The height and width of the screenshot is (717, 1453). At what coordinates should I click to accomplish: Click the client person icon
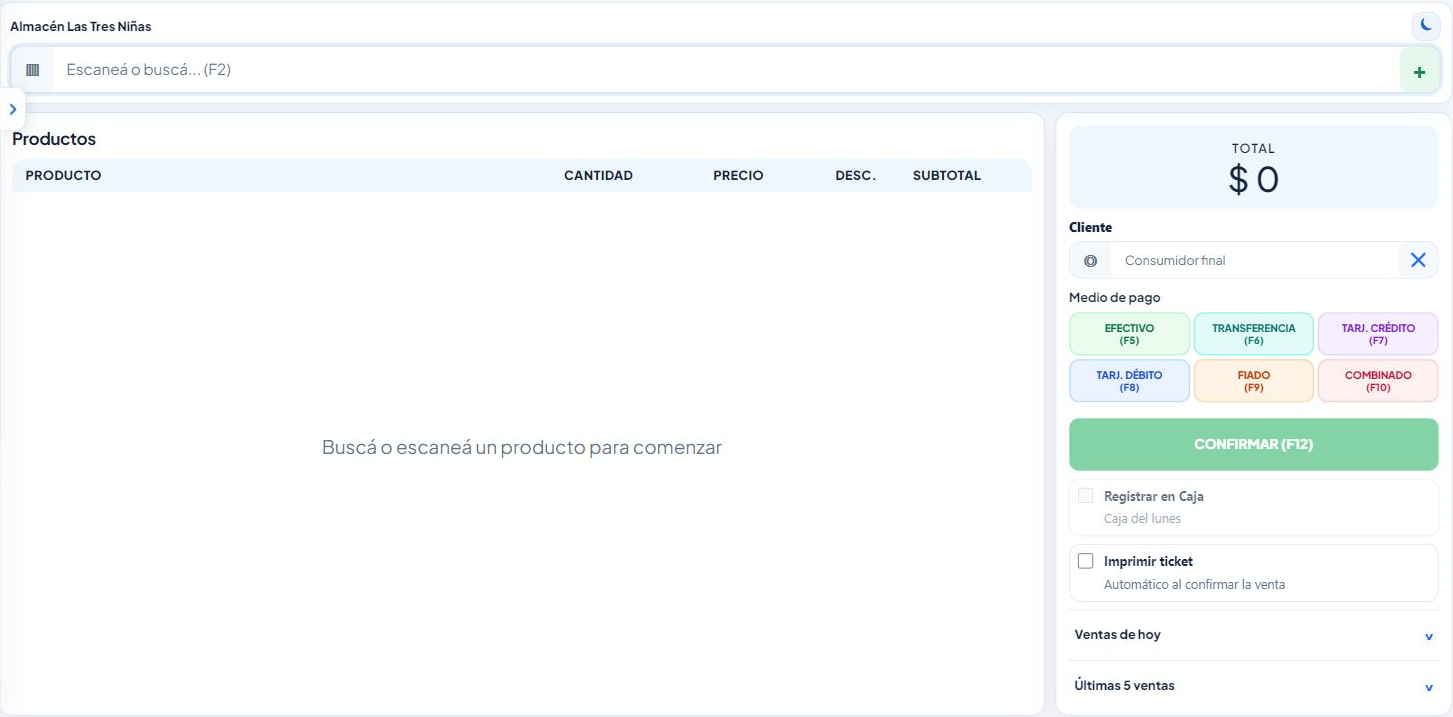click(1090, 260)
